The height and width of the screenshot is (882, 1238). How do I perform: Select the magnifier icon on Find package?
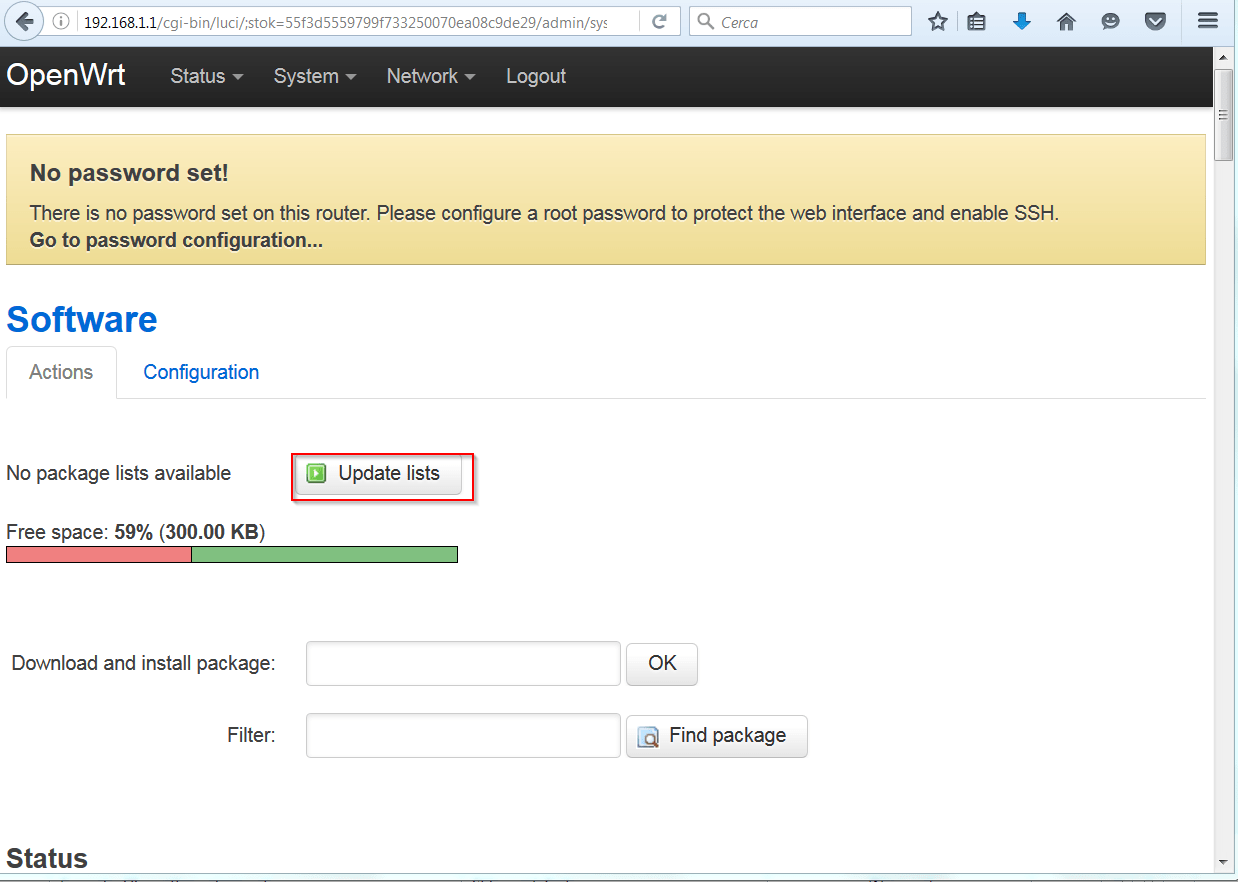pos(650,736)
